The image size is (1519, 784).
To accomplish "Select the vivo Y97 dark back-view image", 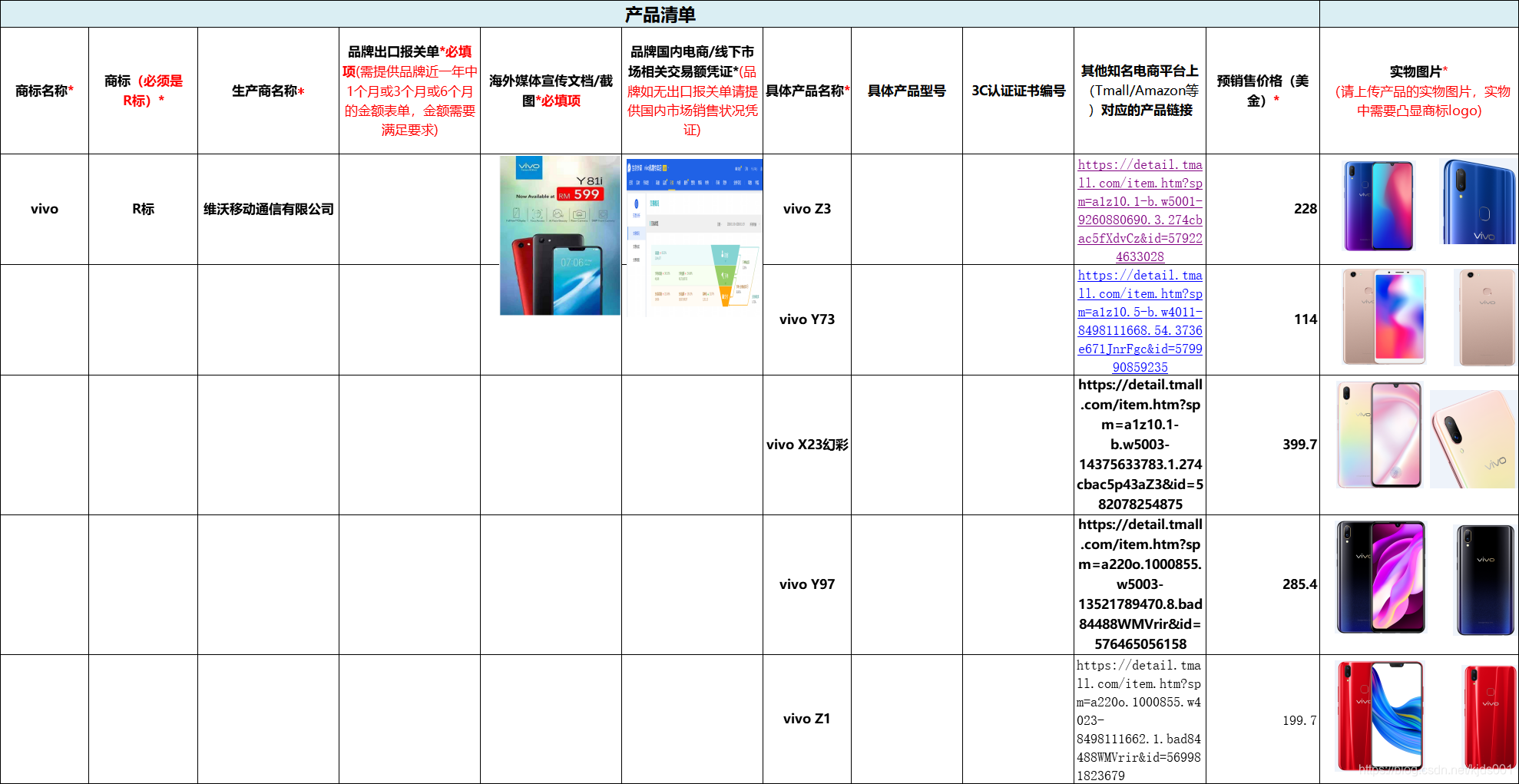I will (x=1485, y=580).
